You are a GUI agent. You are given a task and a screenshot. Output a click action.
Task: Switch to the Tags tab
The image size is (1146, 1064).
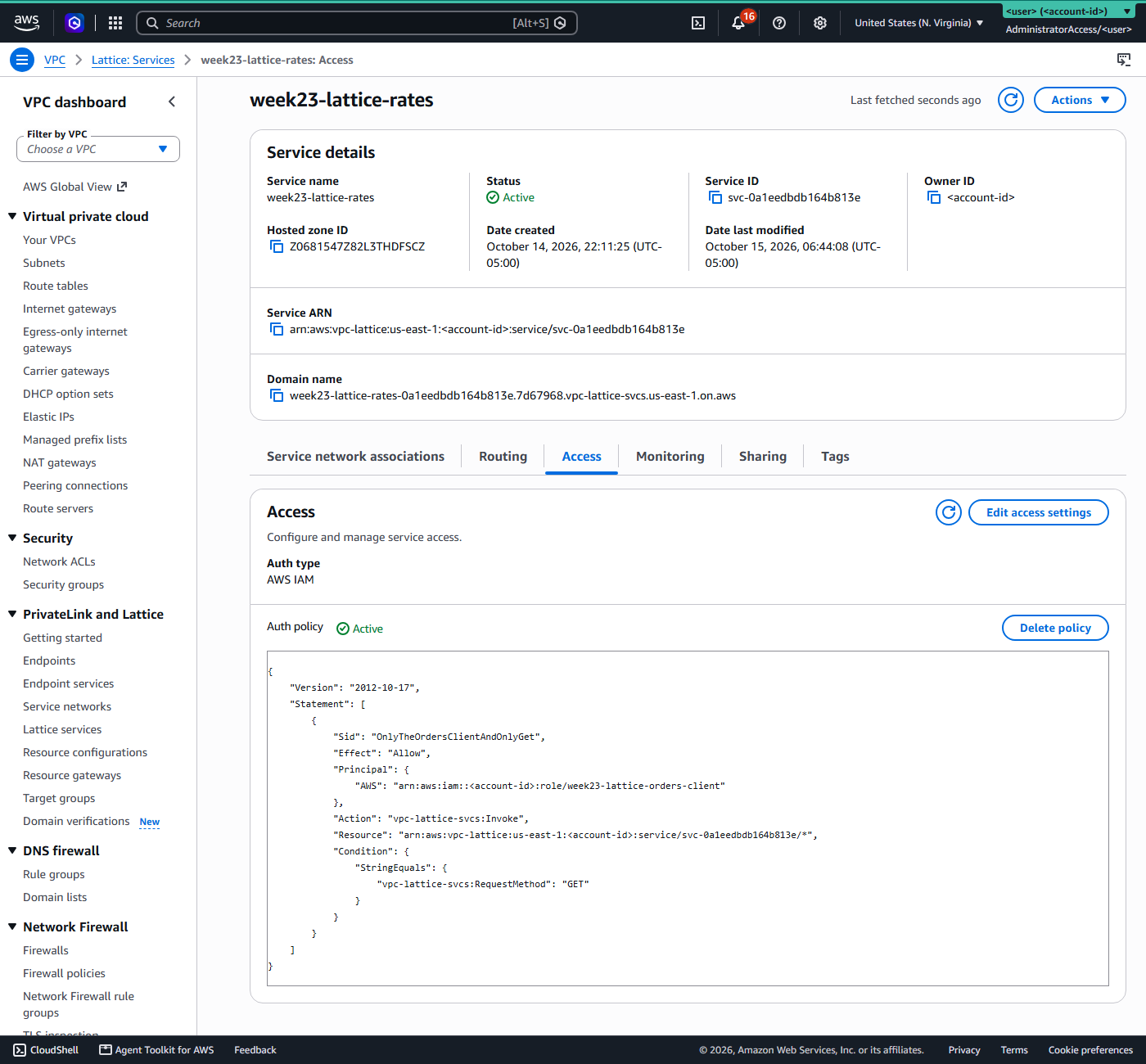(835, 457)
